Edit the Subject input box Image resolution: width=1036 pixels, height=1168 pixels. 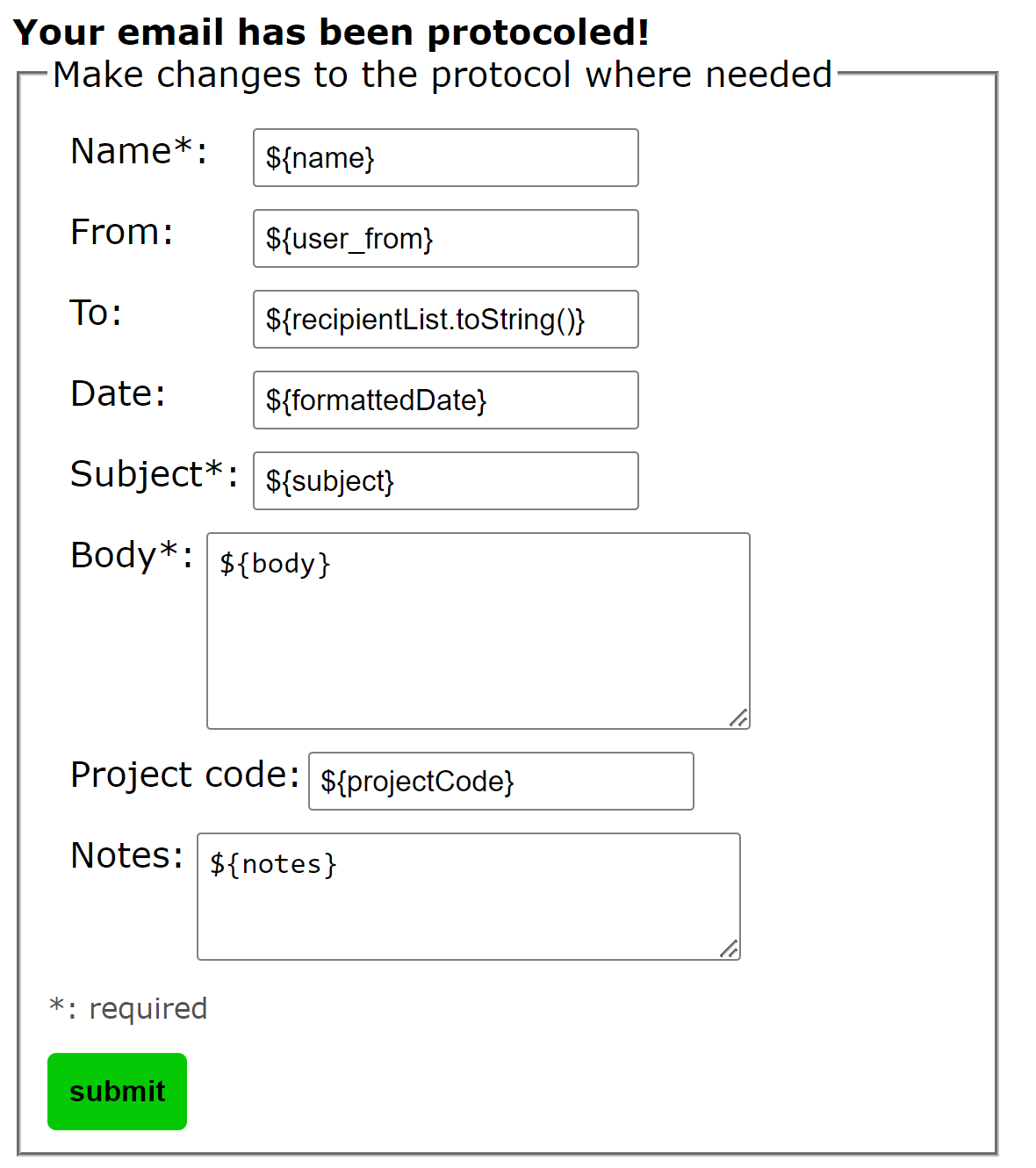coord(445,481)
